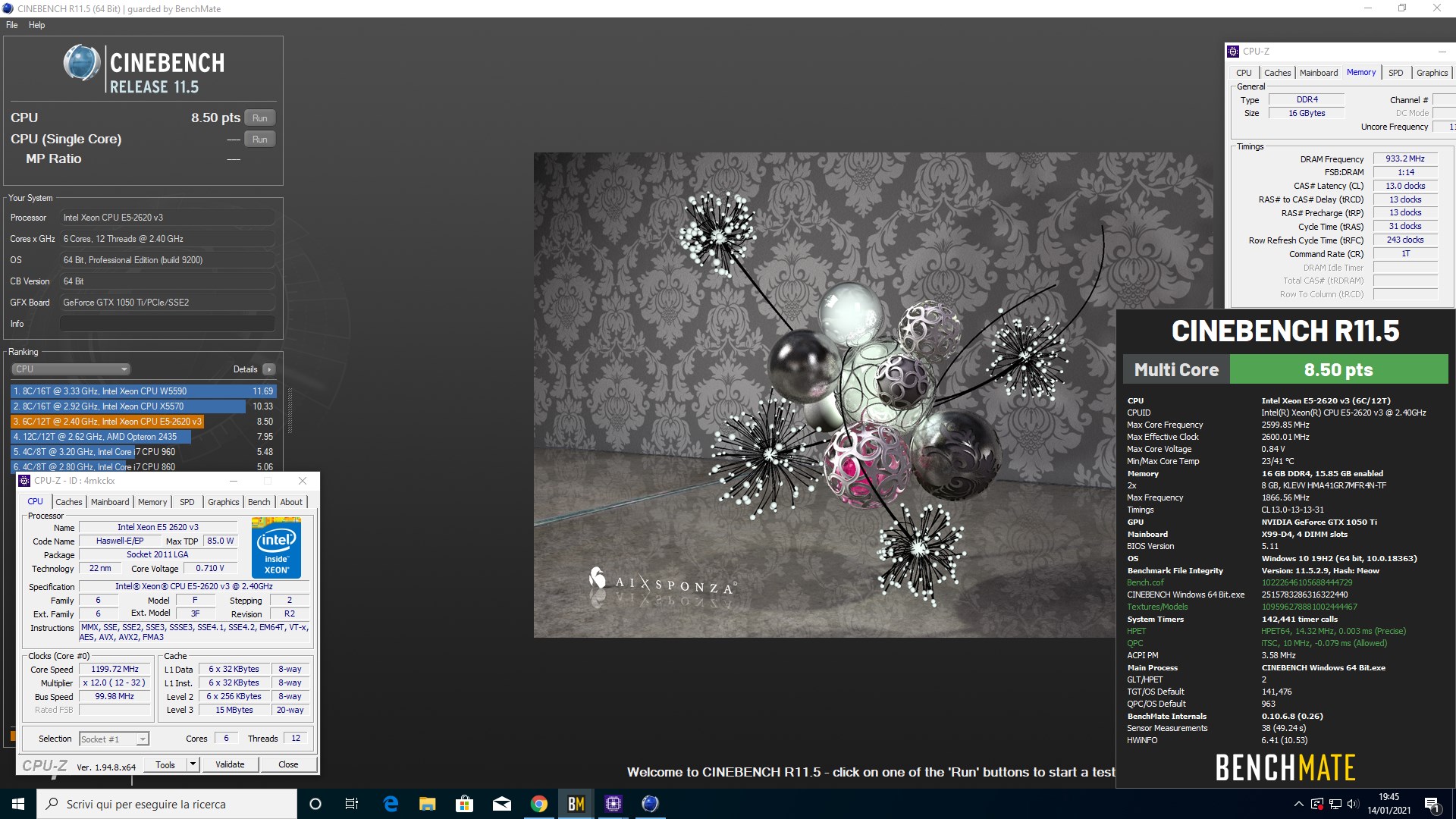The image size is (1456, 819).
Task: Select CPU tab in top-right CPU-Z window
Action: coord(1244,73)
